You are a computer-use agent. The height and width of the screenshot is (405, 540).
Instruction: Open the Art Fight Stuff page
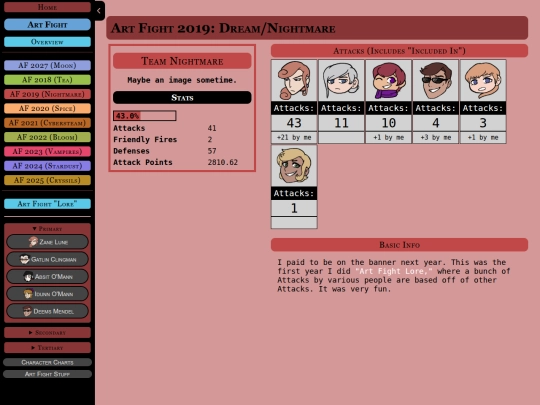pos(48,374)
